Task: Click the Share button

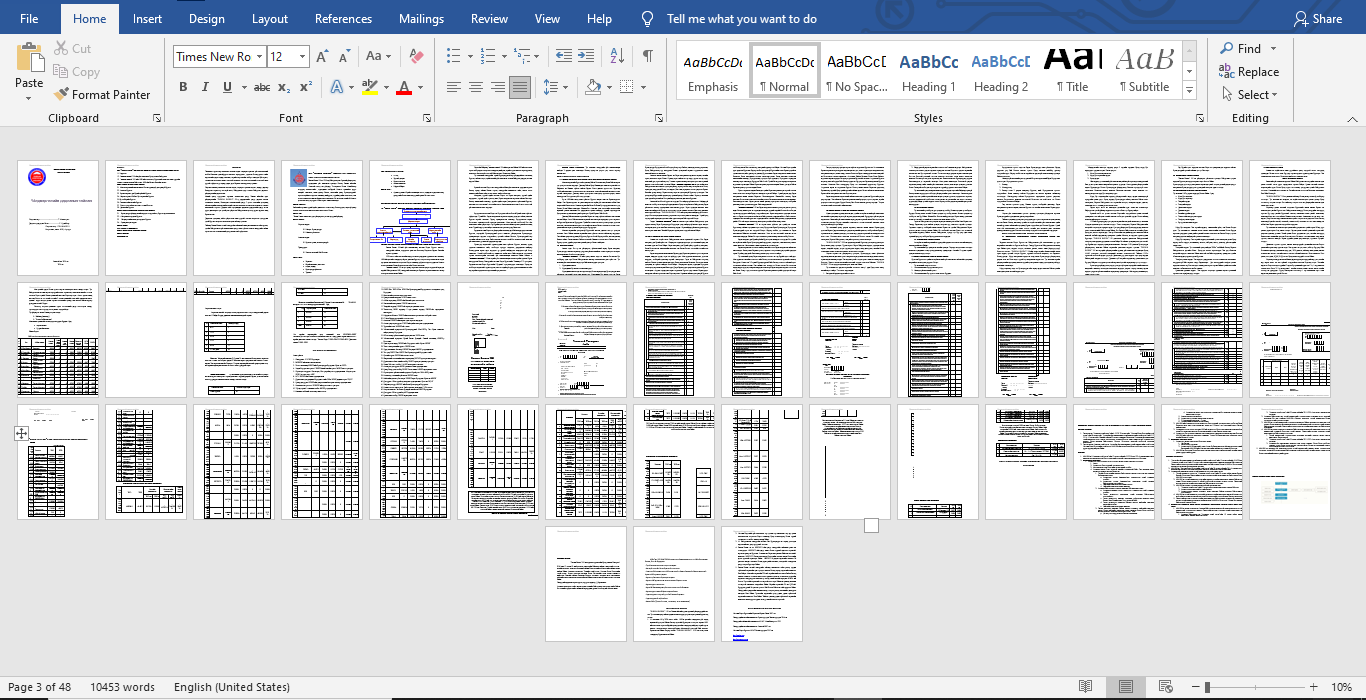Action: point(1317,19)
